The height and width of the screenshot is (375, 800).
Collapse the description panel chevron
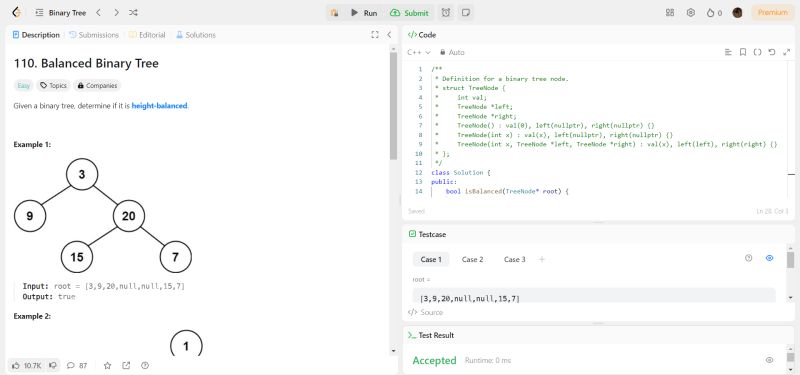point(389,35)
